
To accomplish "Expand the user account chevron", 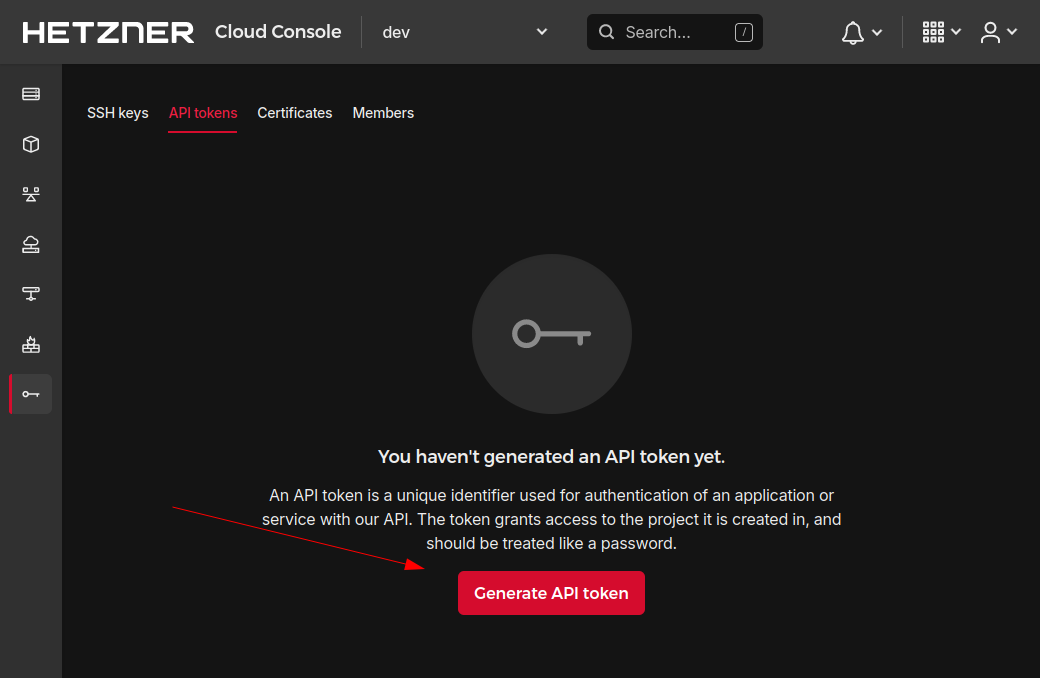I will 1011,32.
